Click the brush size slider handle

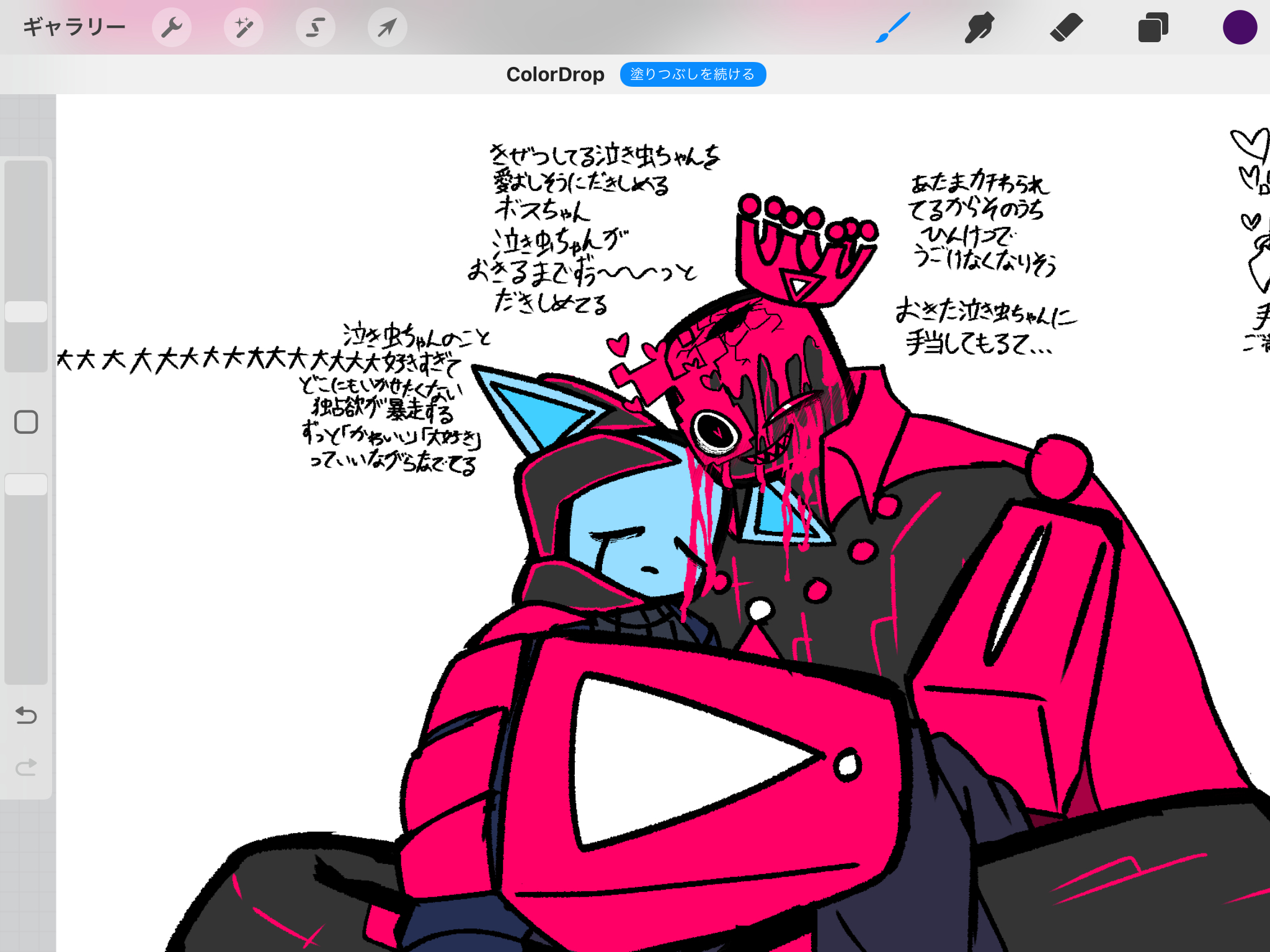26,312
